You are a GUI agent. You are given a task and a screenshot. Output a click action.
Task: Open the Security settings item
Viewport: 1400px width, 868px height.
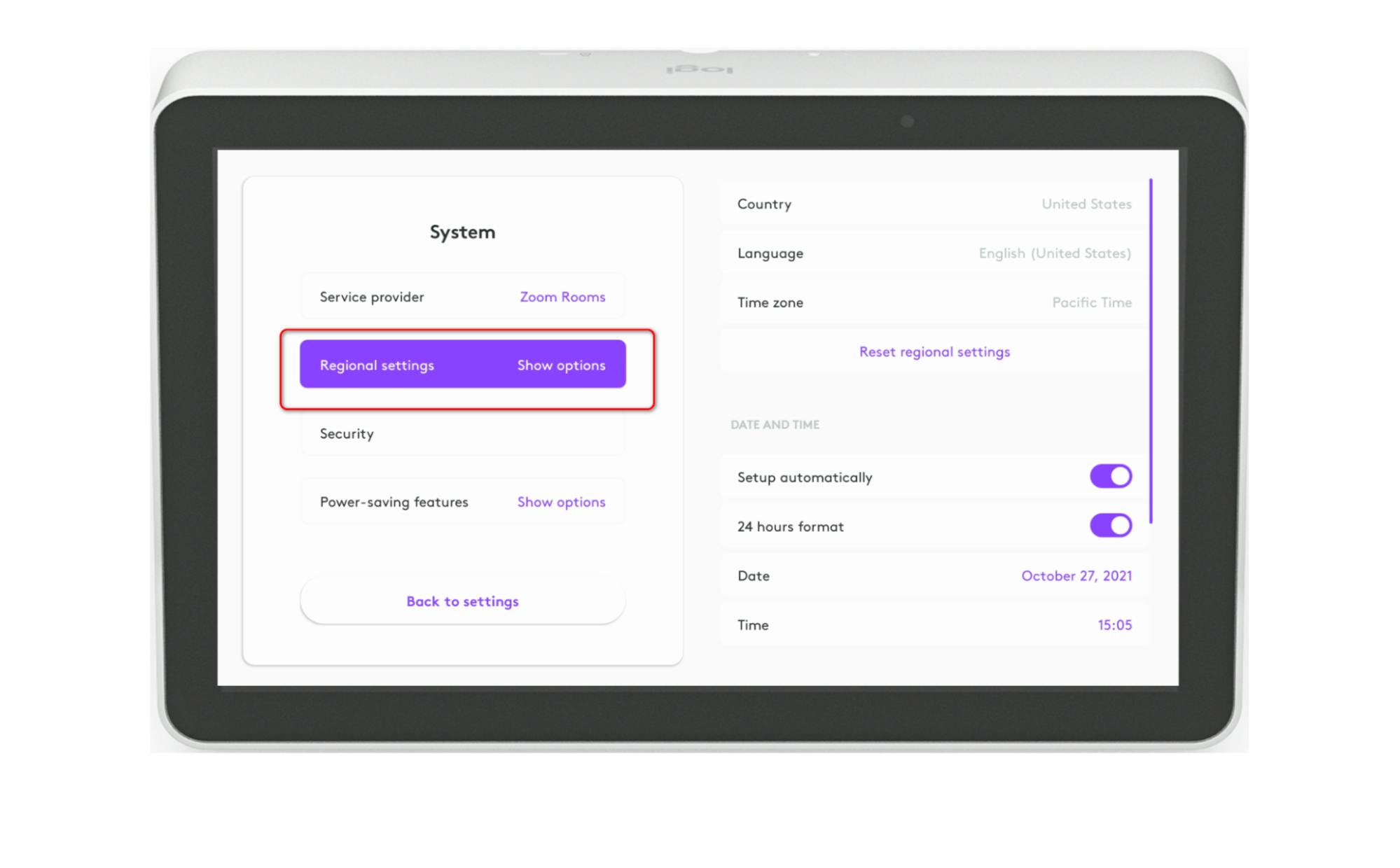coord(347,433)
